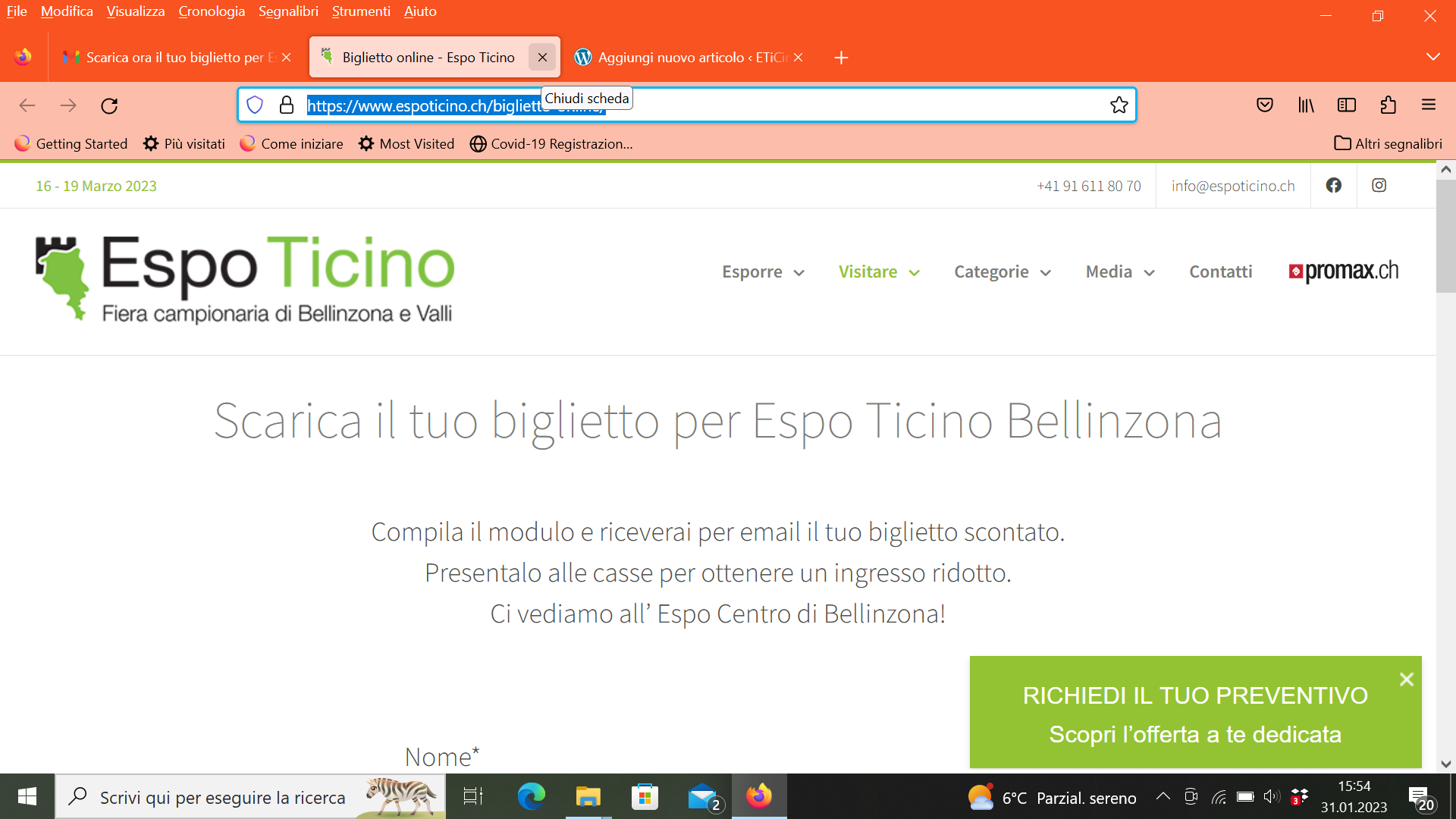Open extensions puzzle icon
1456x819 pixels.
coord(1388,105)
